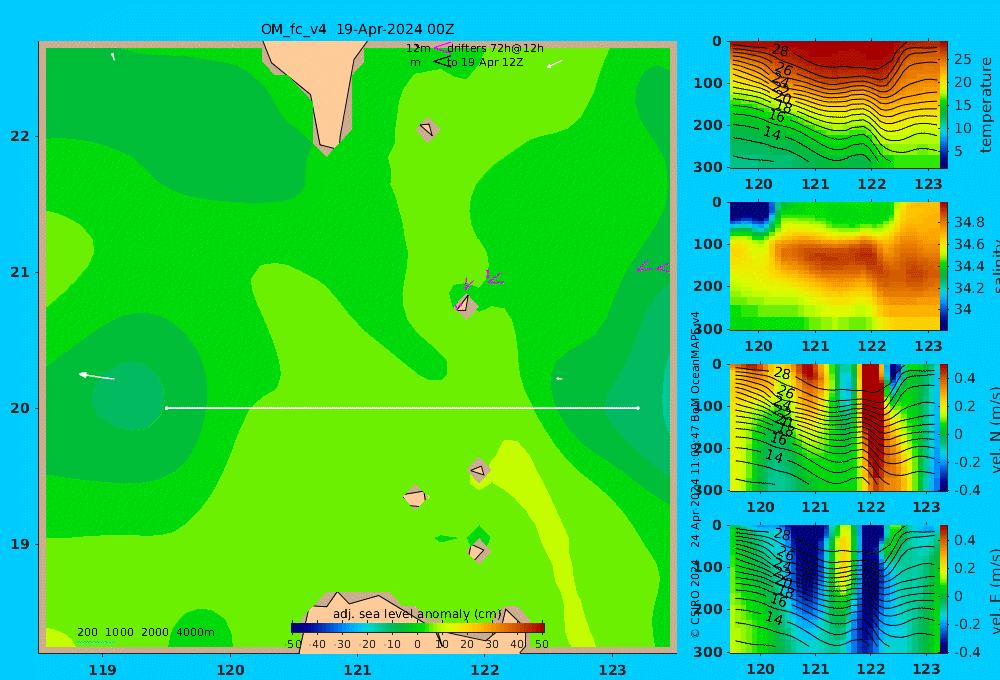This screenshot has width=1000, height=680.
Task: Click main map longitude tick label 119
Action: point(102,670)
